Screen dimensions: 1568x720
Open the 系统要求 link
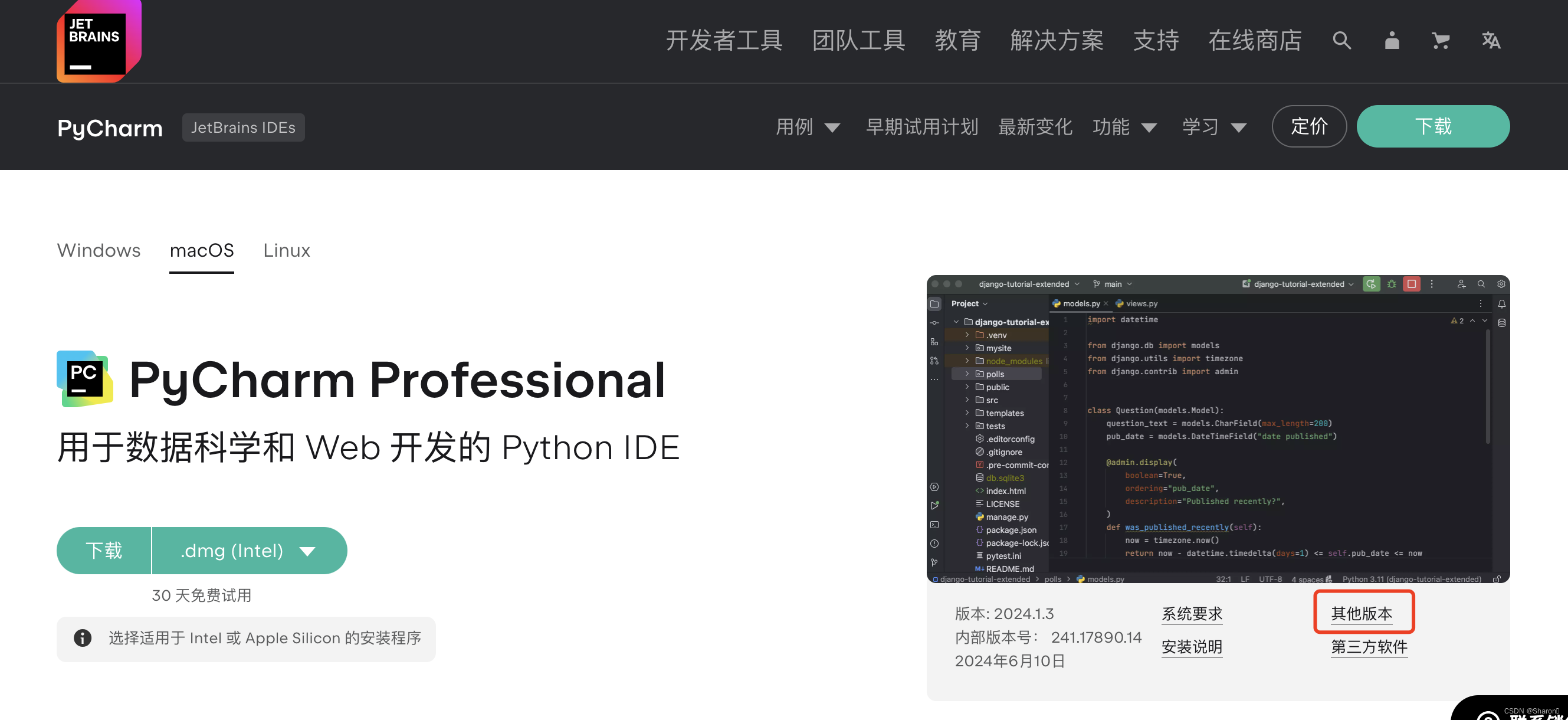coord(1191,613)
